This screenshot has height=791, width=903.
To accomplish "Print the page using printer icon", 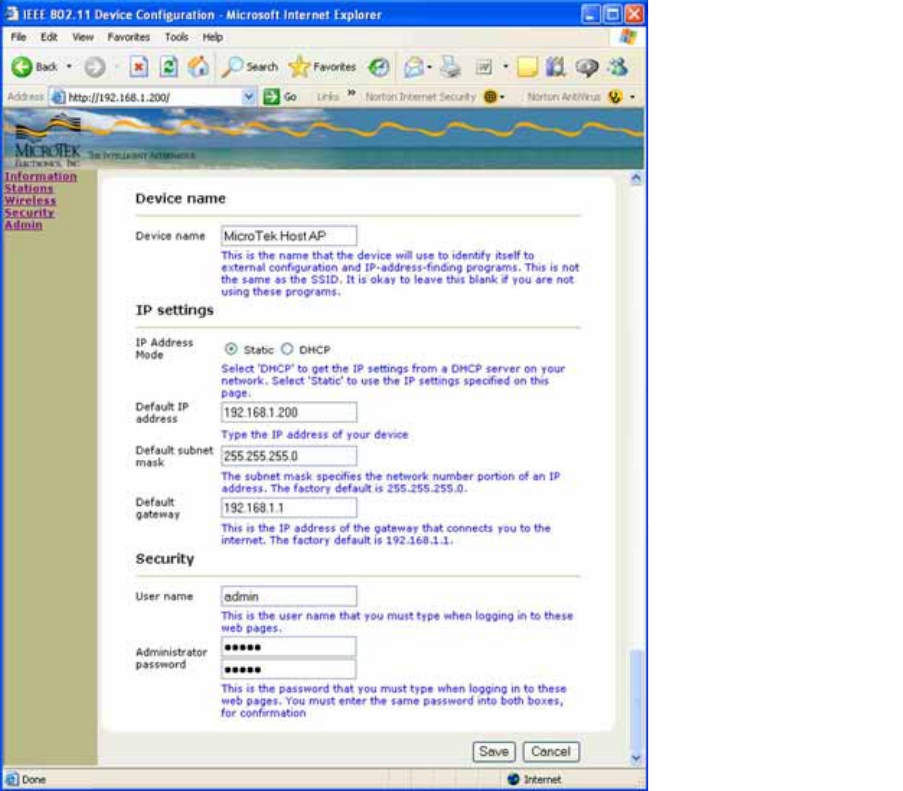I will (450, 67).
